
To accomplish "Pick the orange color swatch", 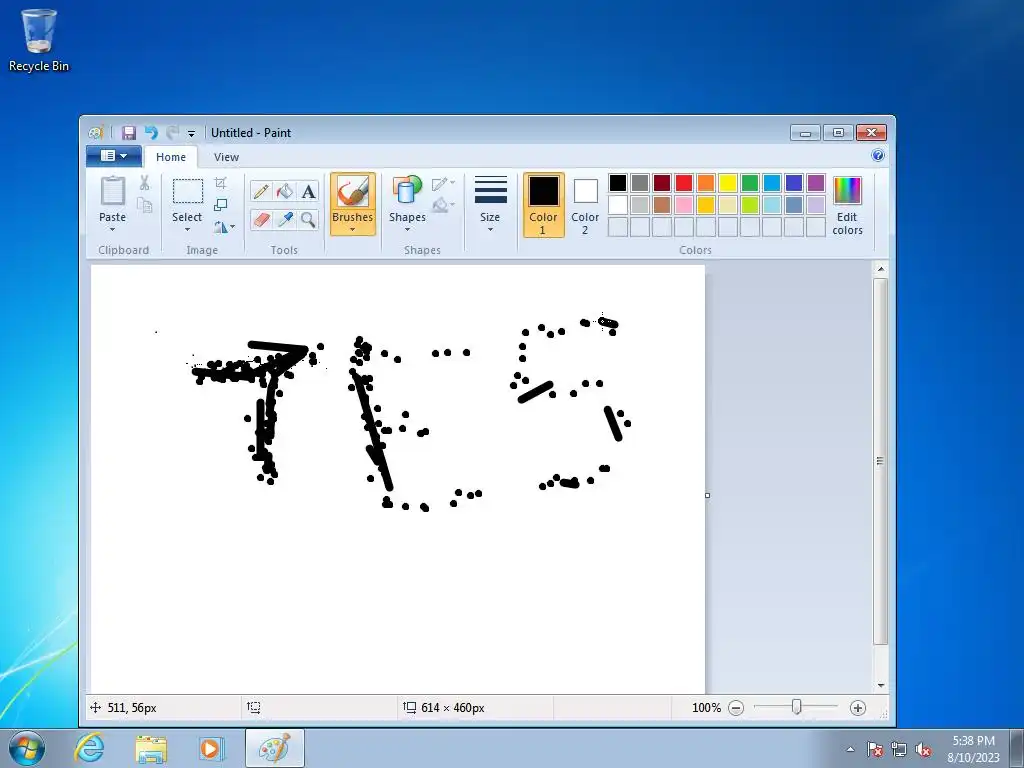I will 706,183.
